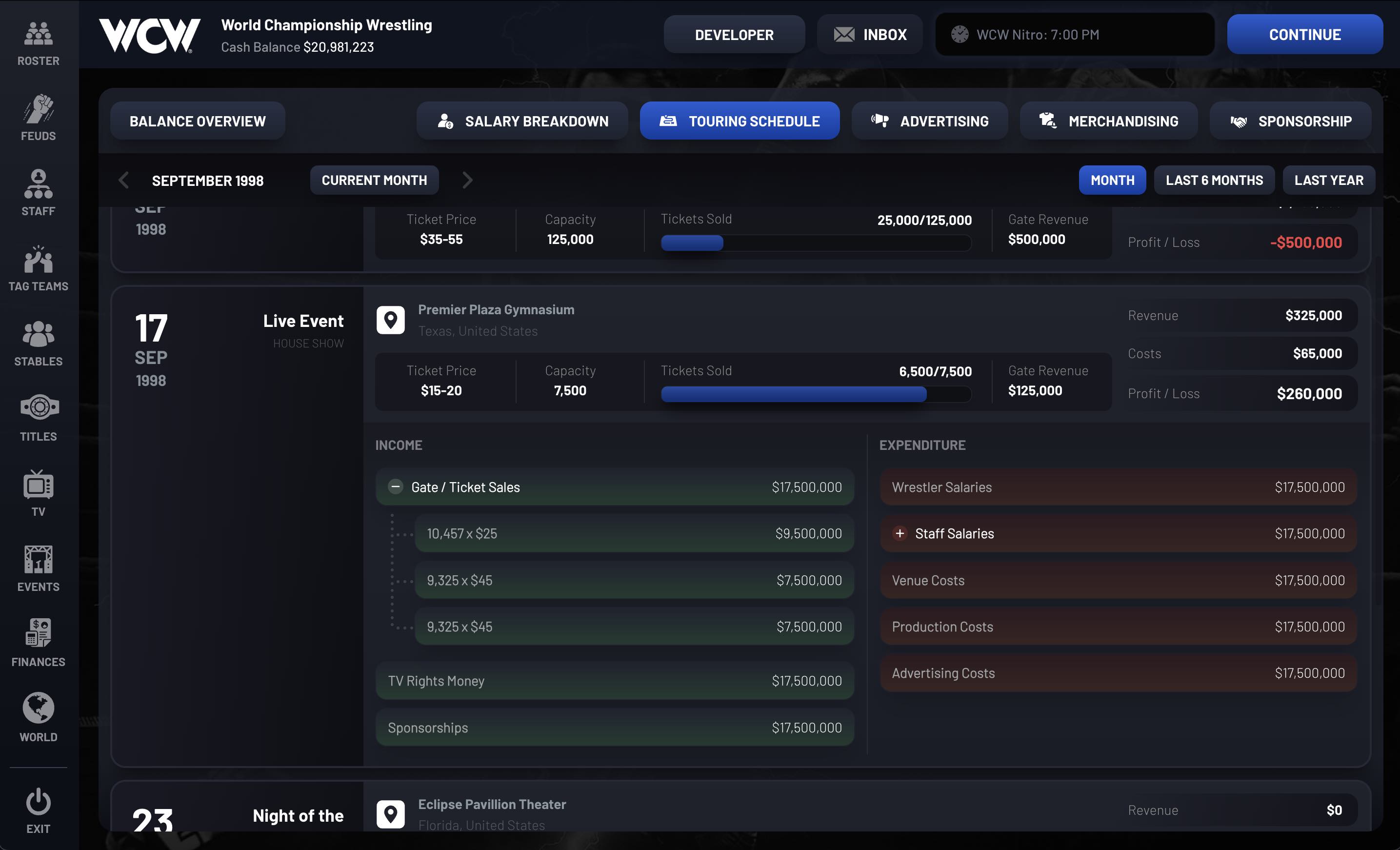Click the Premier Plaza Gymnasium location pin
This screenshot has height=850, width=1400.
(390, 320)
